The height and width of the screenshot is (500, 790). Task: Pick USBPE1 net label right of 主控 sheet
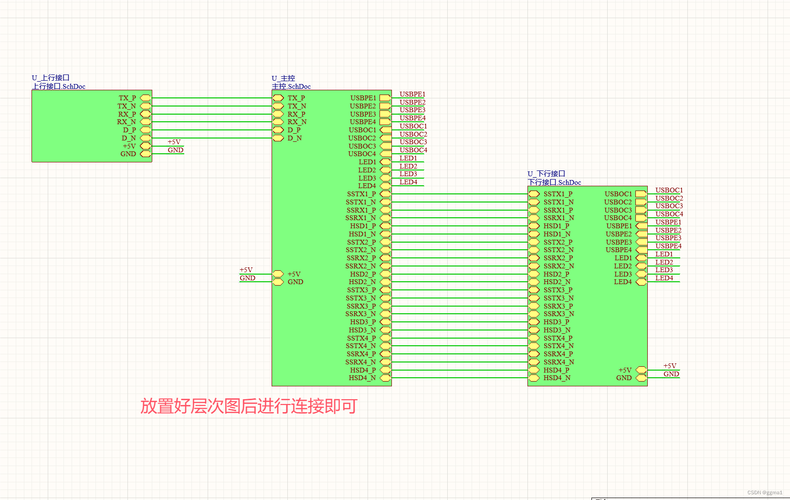pyautogui.click(x=412, y=94)
